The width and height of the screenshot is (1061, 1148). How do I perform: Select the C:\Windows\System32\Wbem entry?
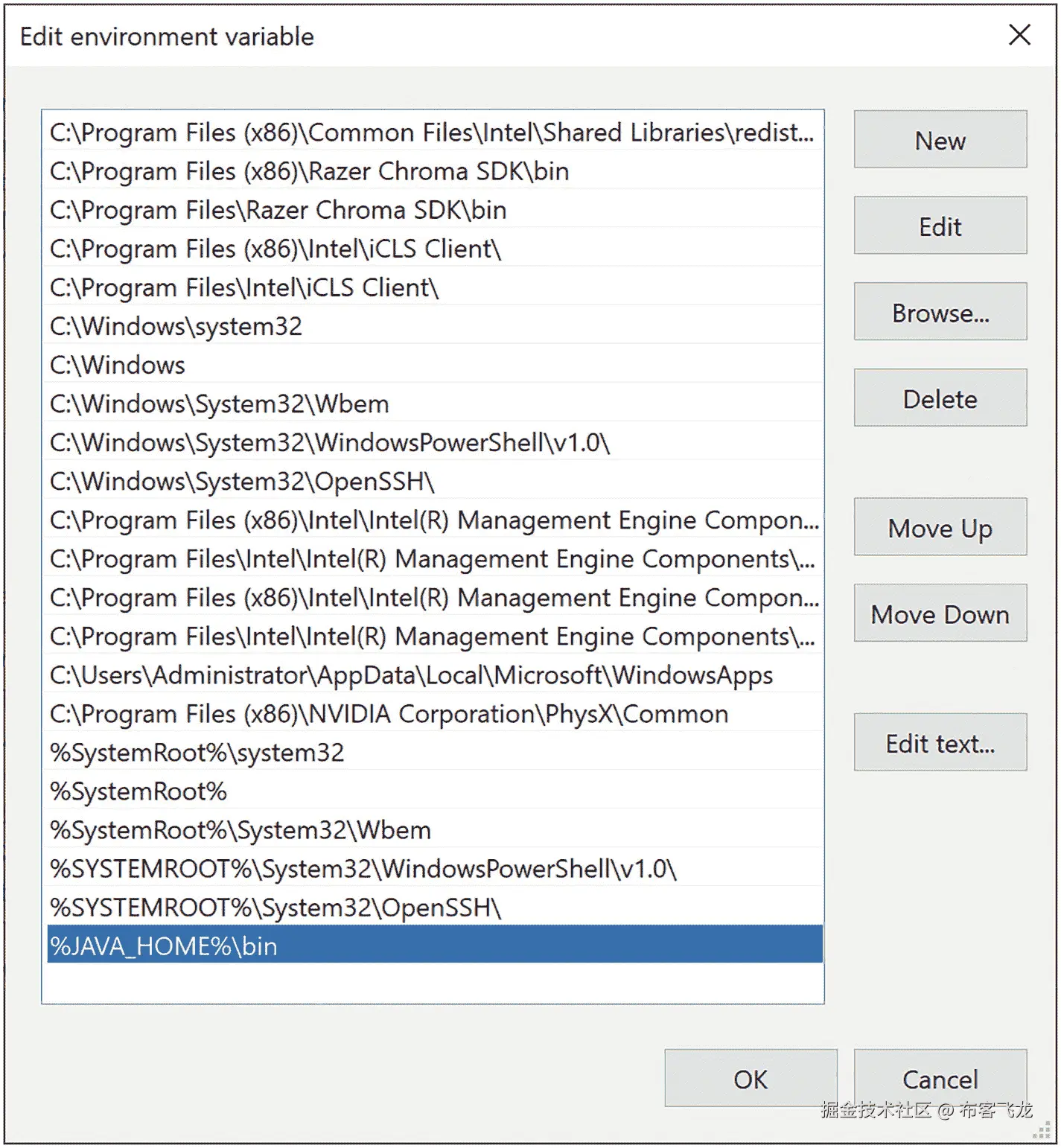point(435,403)
